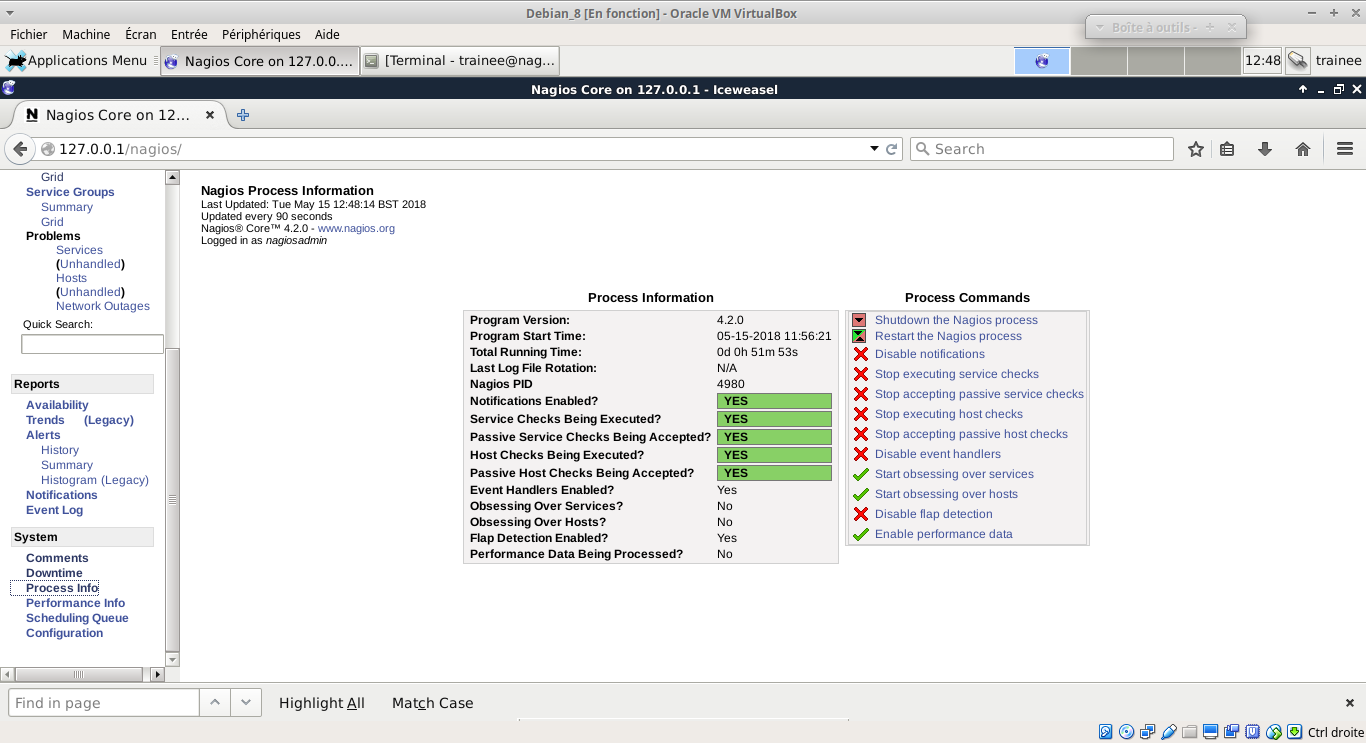Open the Applications Menu in the panel

76,61
